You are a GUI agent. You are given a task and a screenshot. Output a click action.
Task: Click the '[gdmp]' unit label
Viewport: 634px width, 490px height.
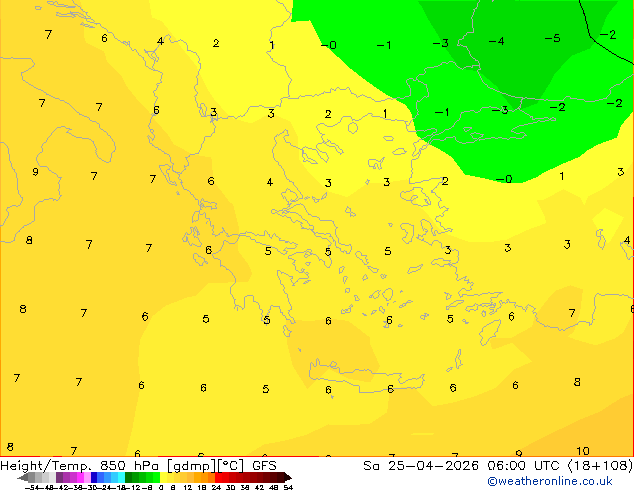click(191, 466)
